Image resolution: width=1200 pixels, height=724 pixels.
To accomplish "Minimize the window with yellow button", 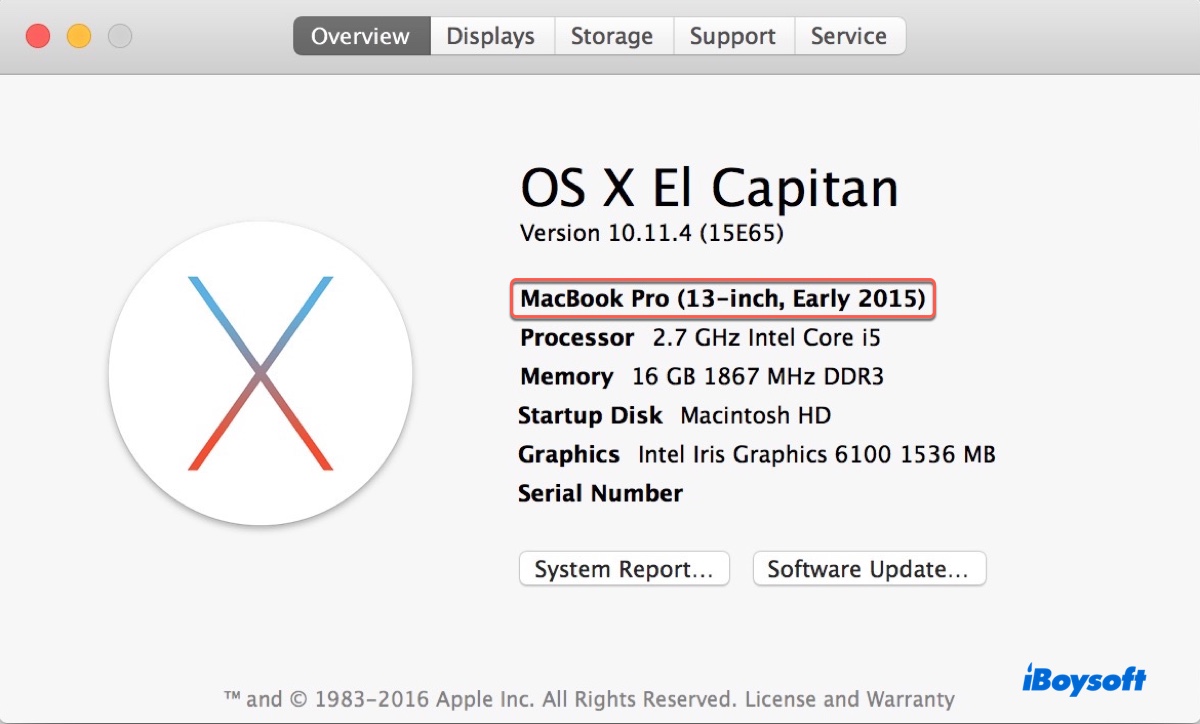I will coord(79,37).
